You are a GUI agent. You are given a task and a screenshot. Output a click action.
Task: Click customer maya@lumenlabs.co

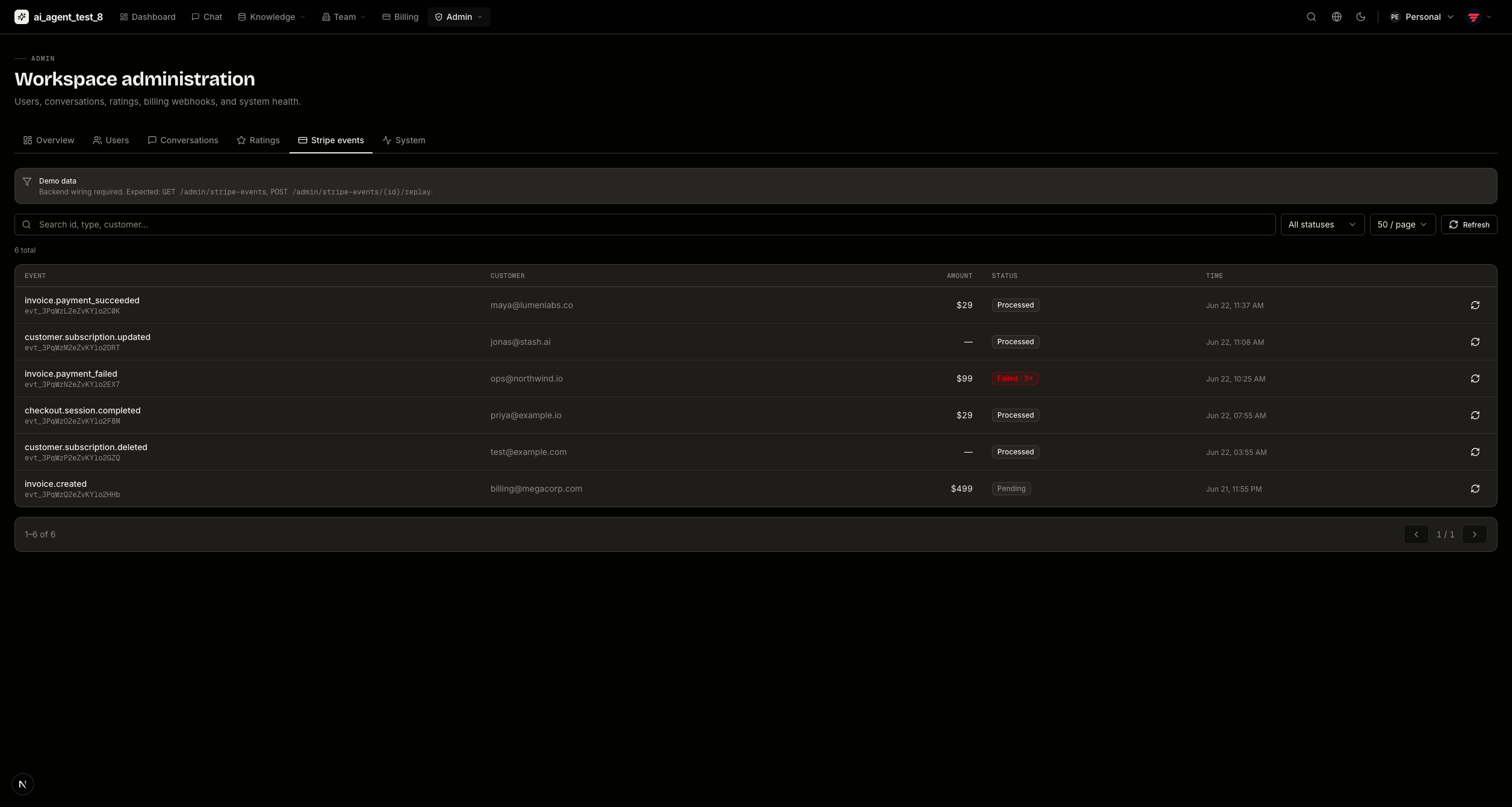(531, 305)
